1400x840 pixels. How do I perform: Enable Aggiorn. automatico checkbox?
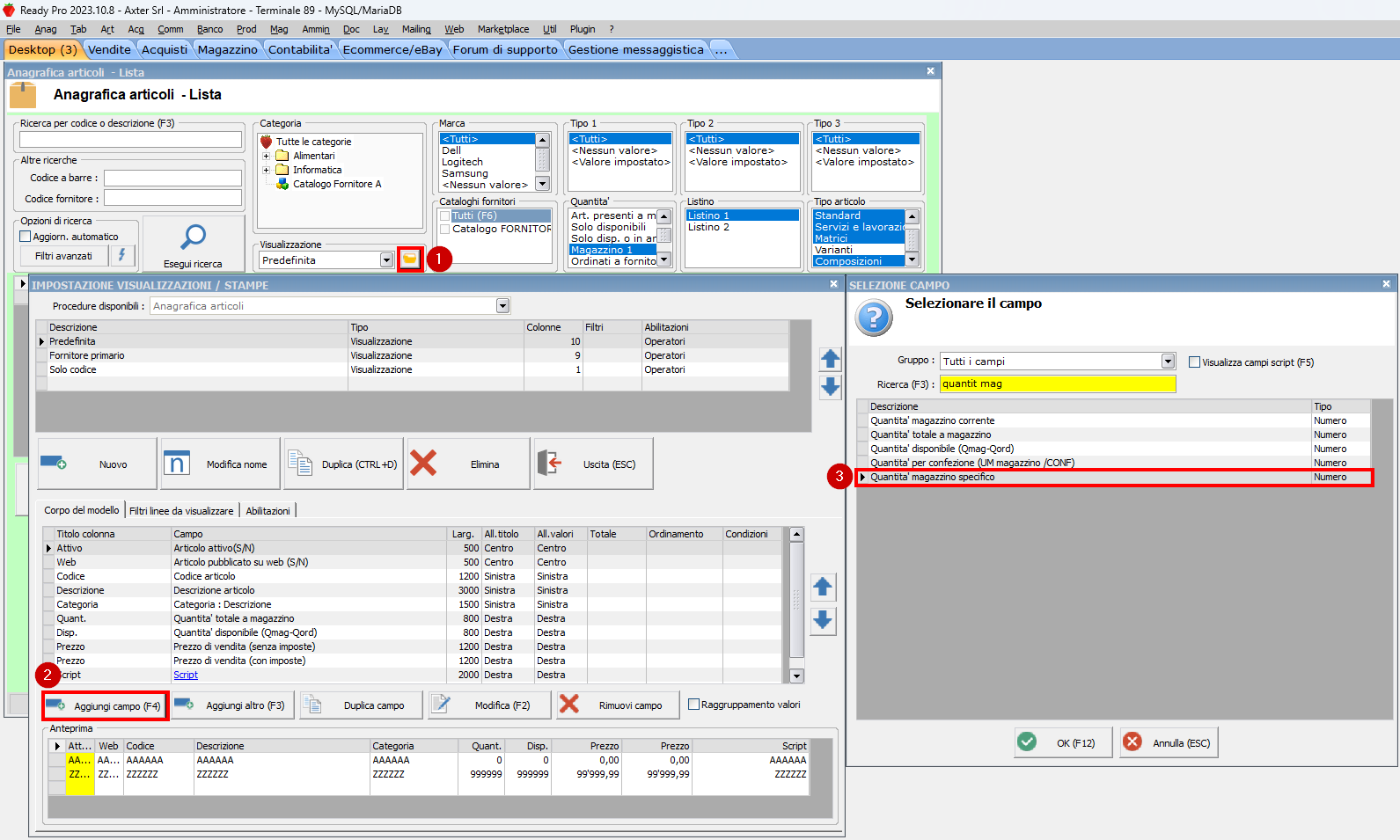click(26, 237)
